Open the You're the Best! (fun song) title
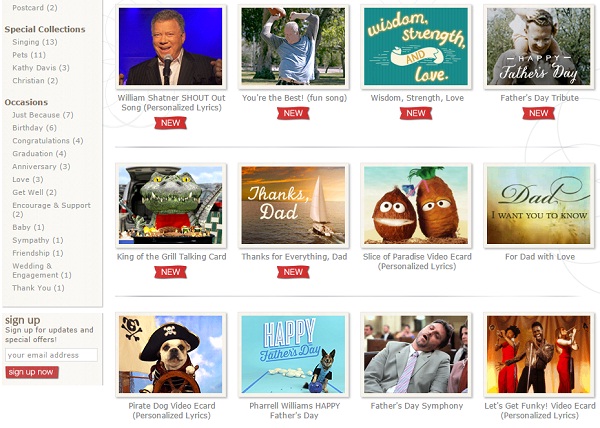Screen dimensions: 600x428 294,98
